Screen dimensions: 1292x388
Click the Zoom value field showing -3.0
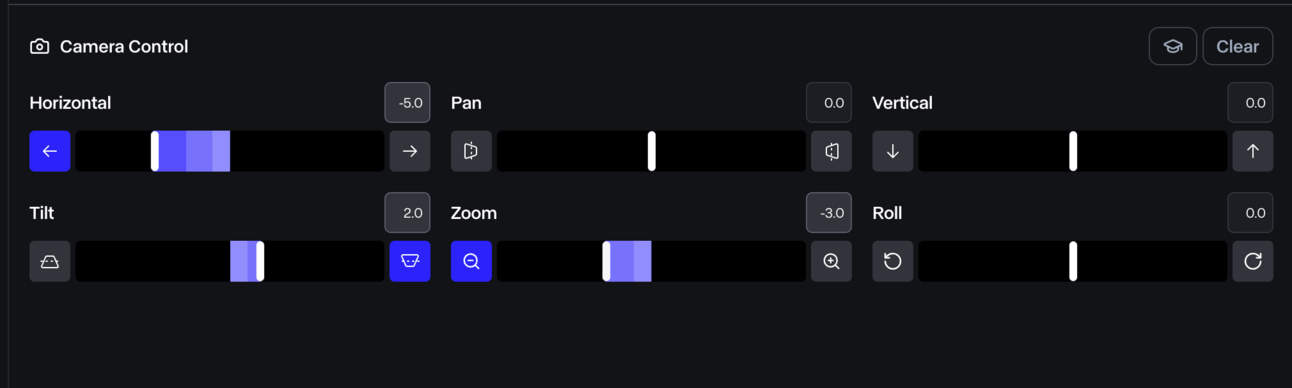829,212
